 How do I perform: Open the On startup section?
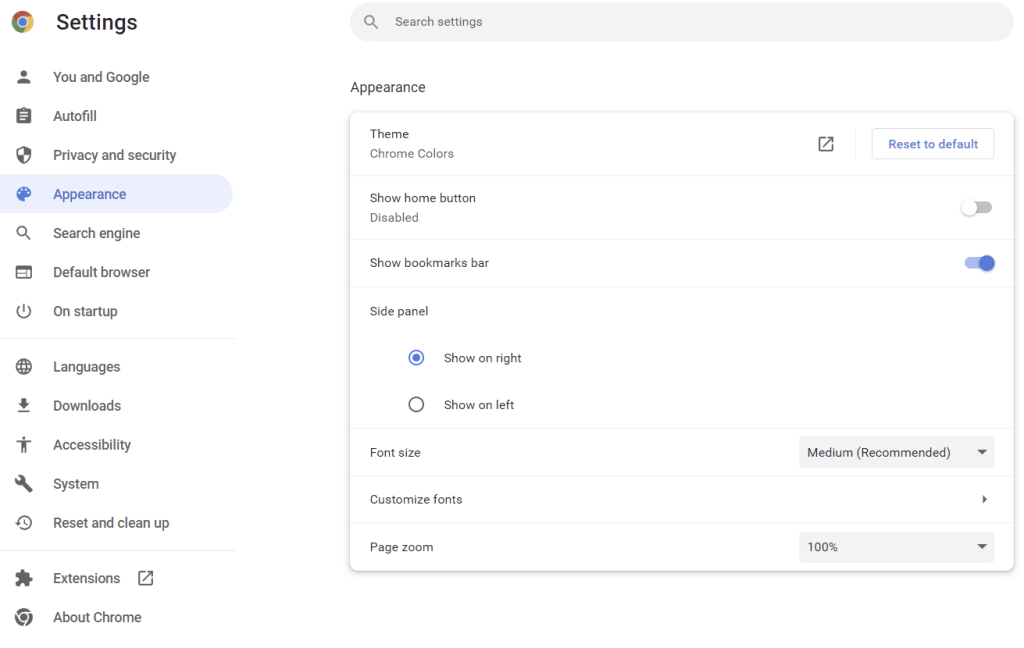(x=85, y=311)
